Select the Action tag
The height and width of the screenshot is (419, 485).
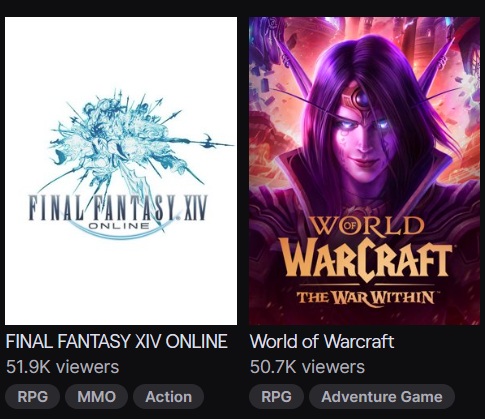tap(168, 397)
